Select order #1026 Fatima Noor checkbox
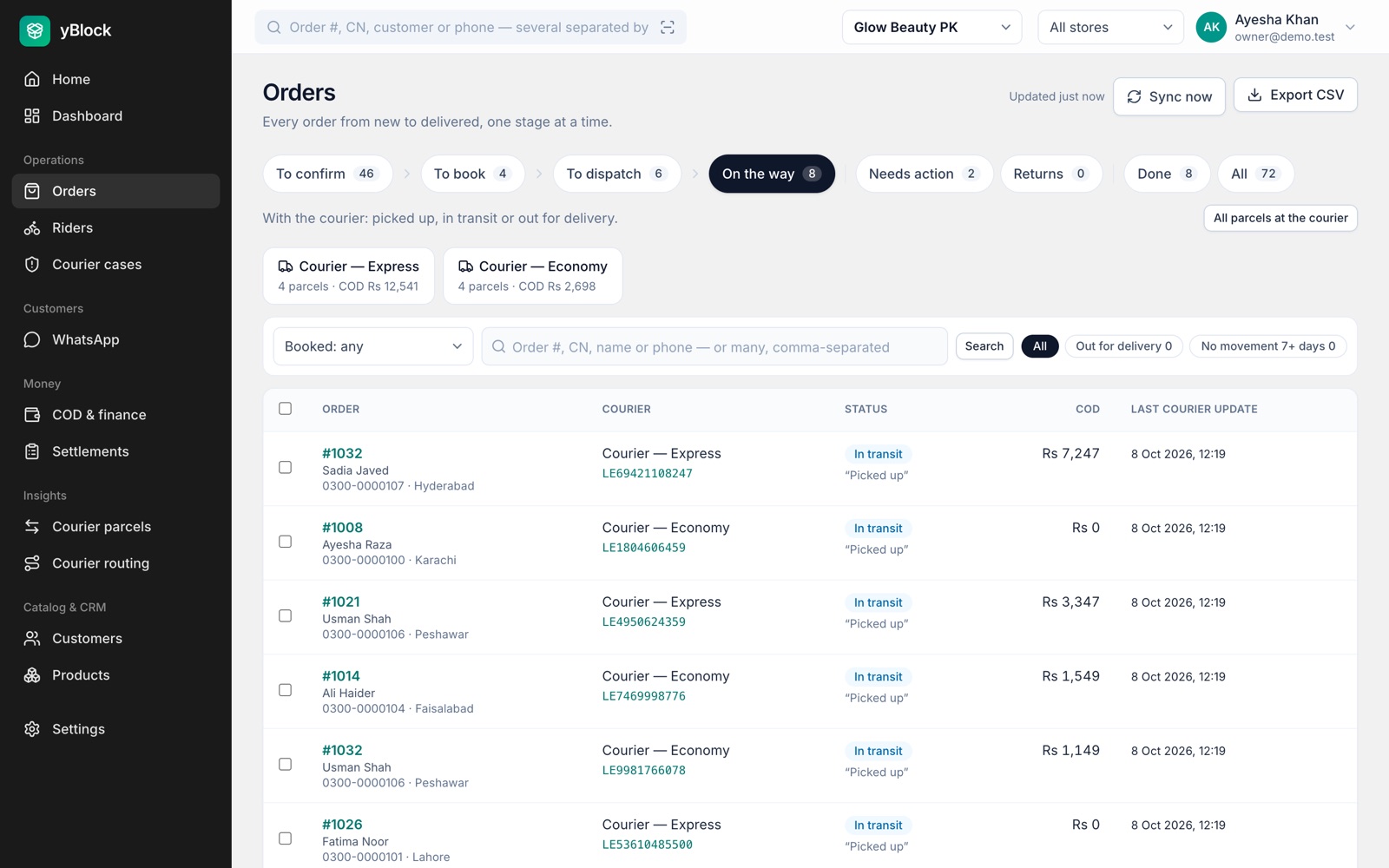Viewport: 1389px width, 868px height. pos(285,838)
